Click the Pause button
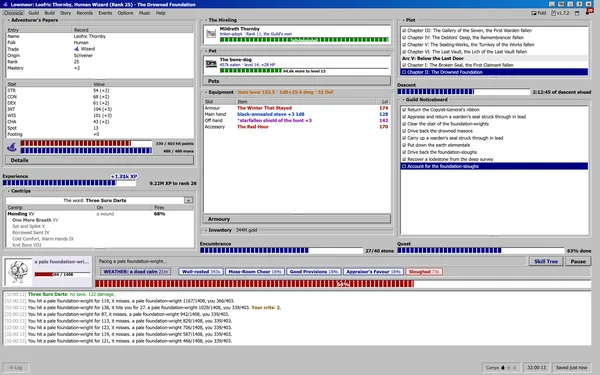Screen dimensions: 600x375 578,261
